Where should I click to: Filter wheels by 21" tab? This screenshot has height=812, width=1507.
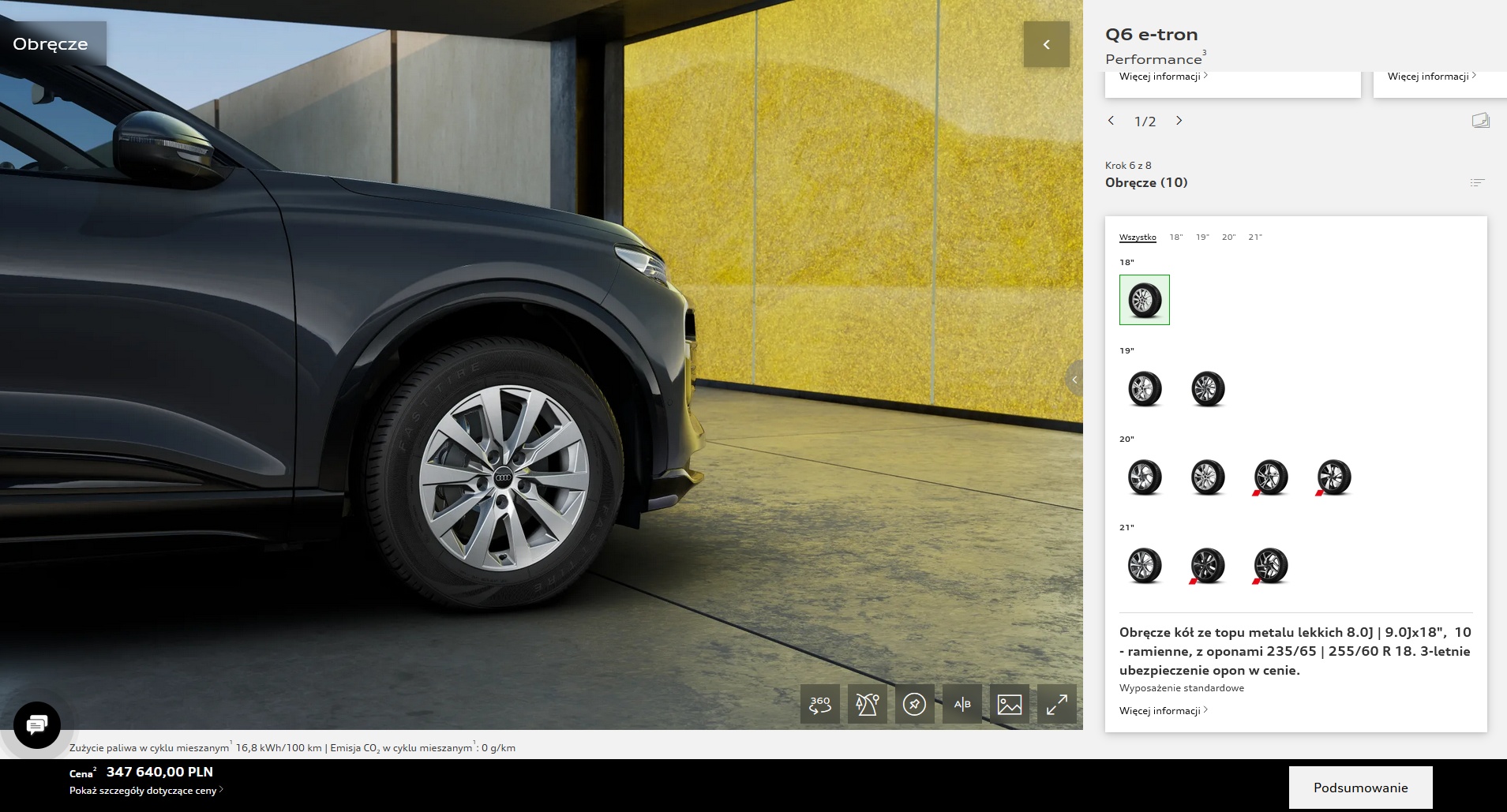(x=1255, y=237)
